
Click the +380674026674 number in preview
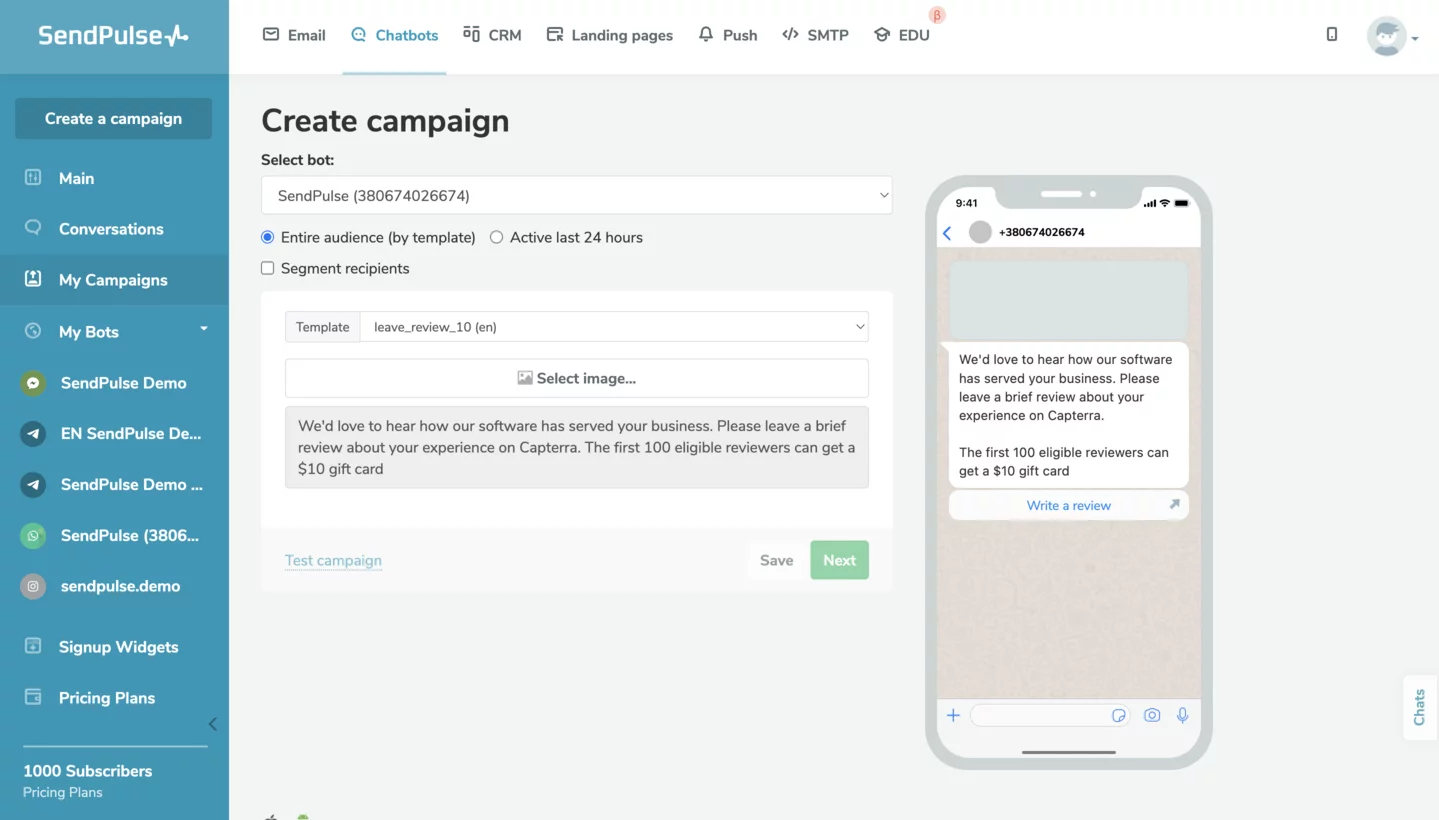[1041, 232]
